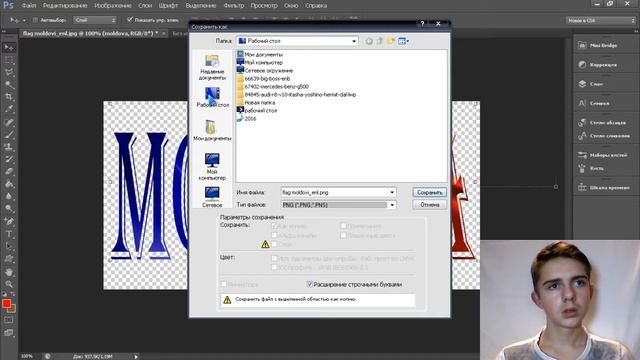Select the 67402-mercedes-benz-g500 folder
This screenshot has width=640, height=360.
[273, 87]
